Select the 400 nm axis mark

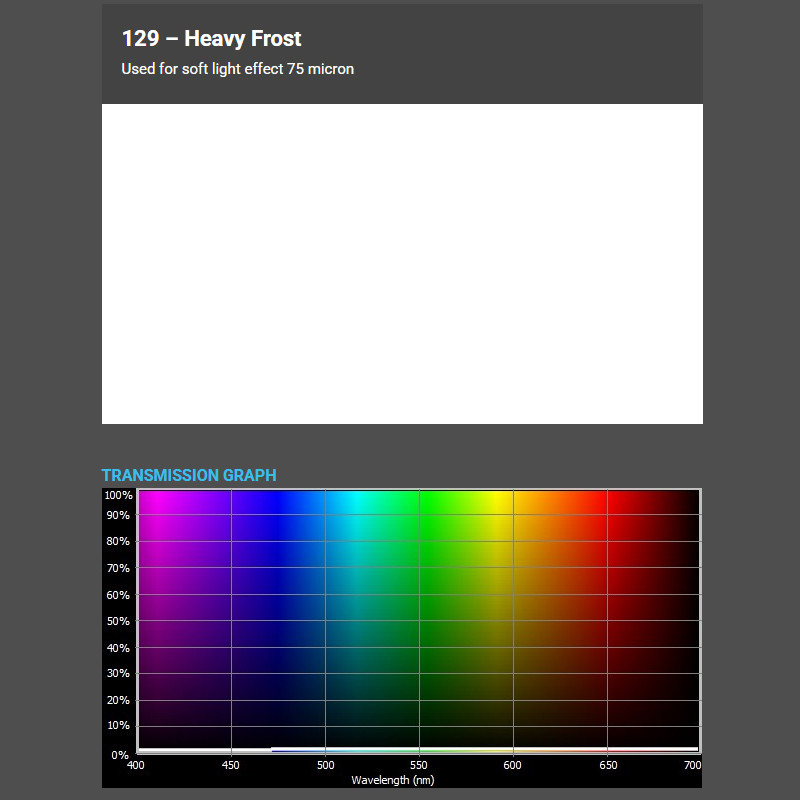pyautogui.click(x=136, y=765)
